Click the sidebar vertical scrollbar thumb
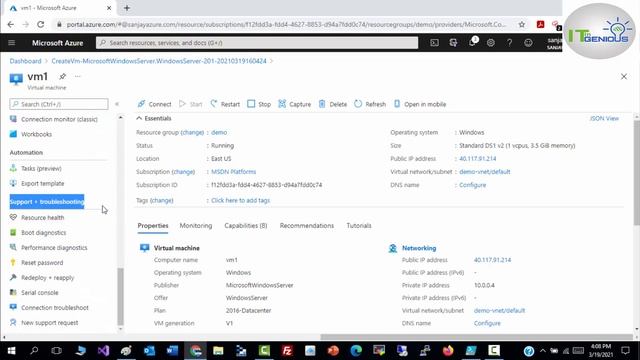Screen dimensions: 640x360 (x=120, y=296)
